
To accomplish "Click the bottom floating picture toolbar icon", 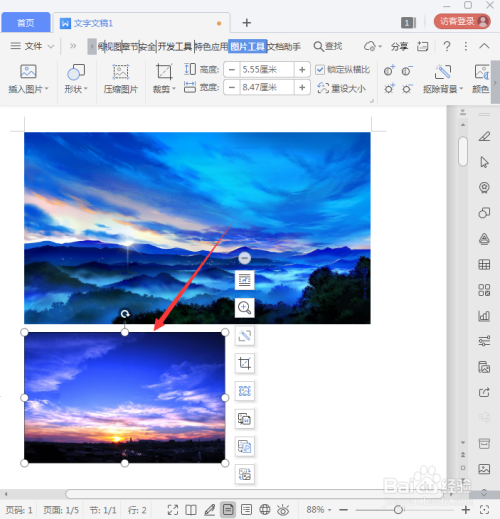I will [245, 474].
